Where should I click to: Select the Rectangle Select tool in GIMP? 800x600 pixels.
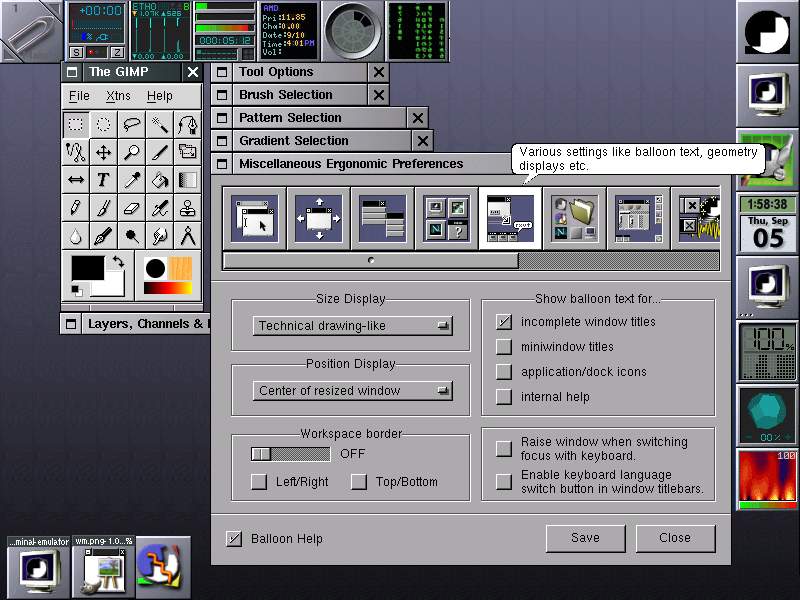pyautogui.click(x=76, y=124)
